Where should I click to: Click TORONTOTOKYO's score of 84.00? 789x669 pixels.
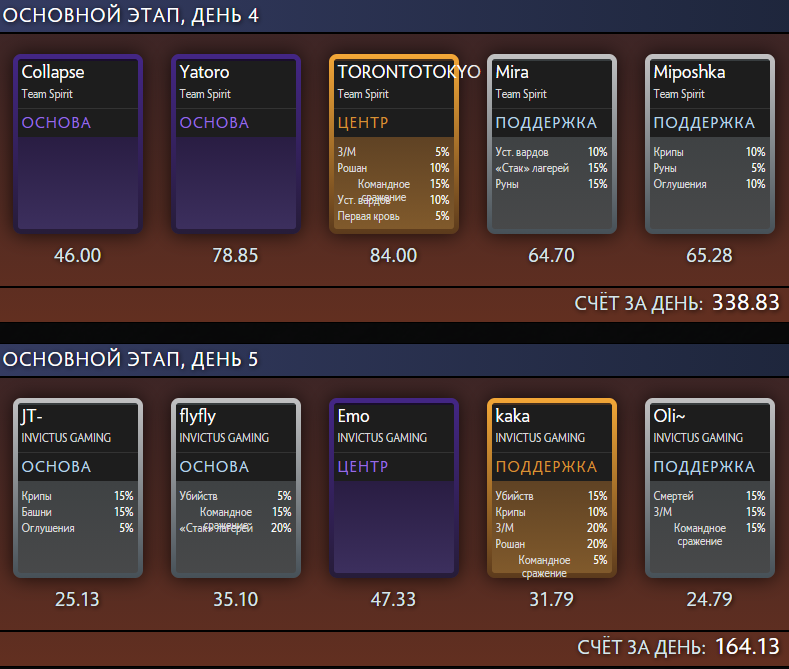point(393,256)
